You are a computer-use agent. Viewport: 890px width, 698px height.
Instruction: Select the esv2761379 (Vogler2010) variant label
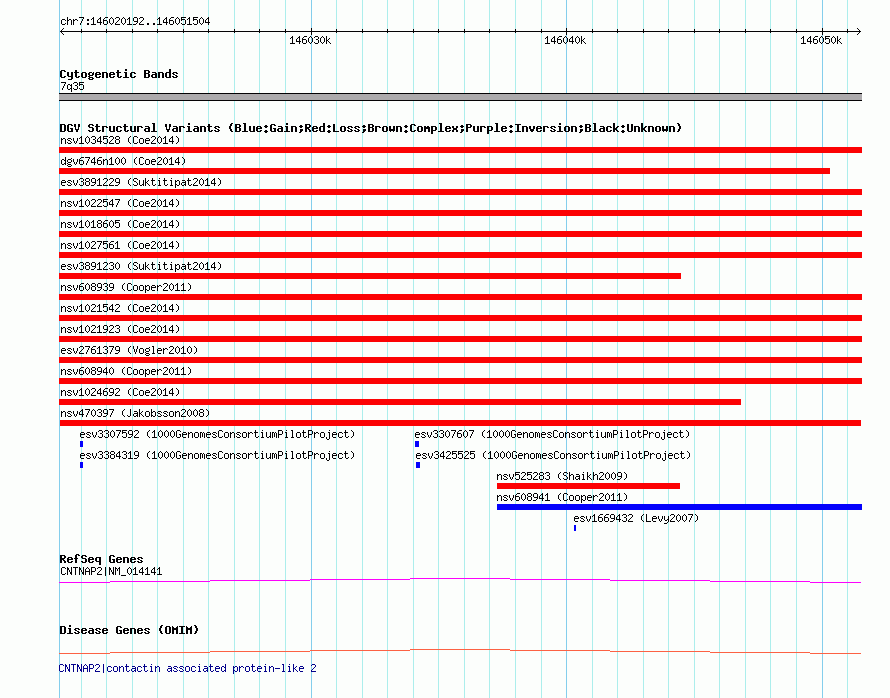coord(129,350)
